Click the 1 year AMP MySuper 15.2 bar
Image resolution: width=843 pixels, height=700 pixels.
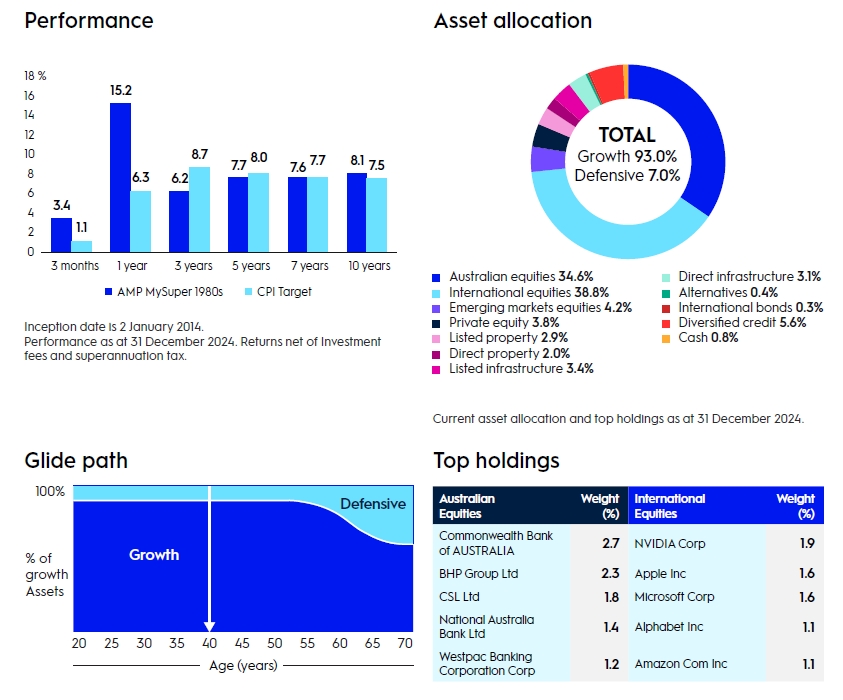120,177
